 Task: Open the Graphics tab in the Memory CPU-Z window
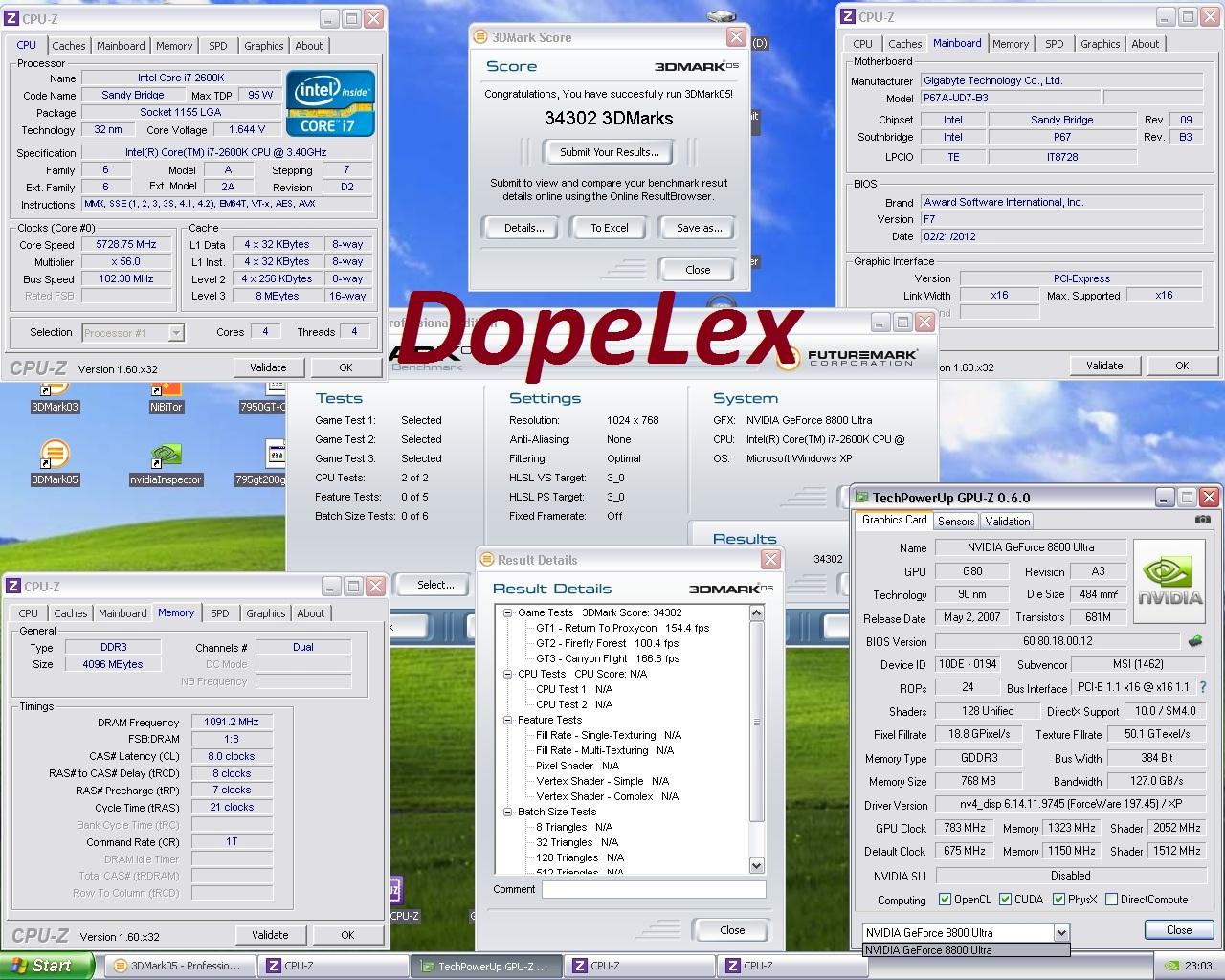point(266,613)
